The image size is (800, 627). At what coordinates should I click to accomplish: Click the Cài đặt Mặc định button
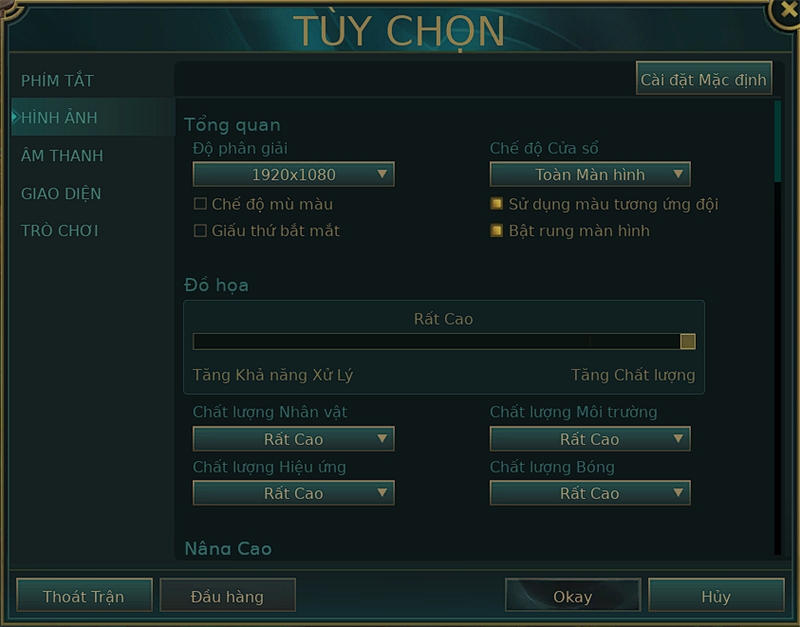704,77
